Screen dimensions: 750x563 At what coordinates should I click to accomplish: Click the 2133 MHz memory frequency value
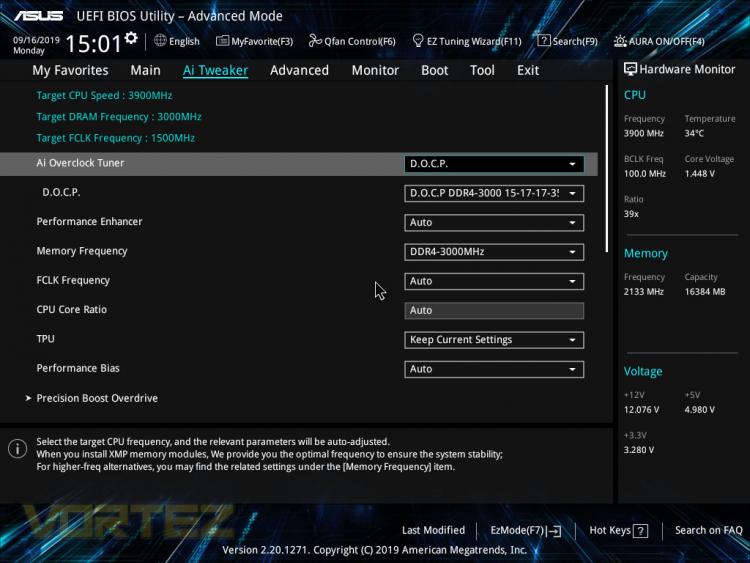tap(644, 292)
